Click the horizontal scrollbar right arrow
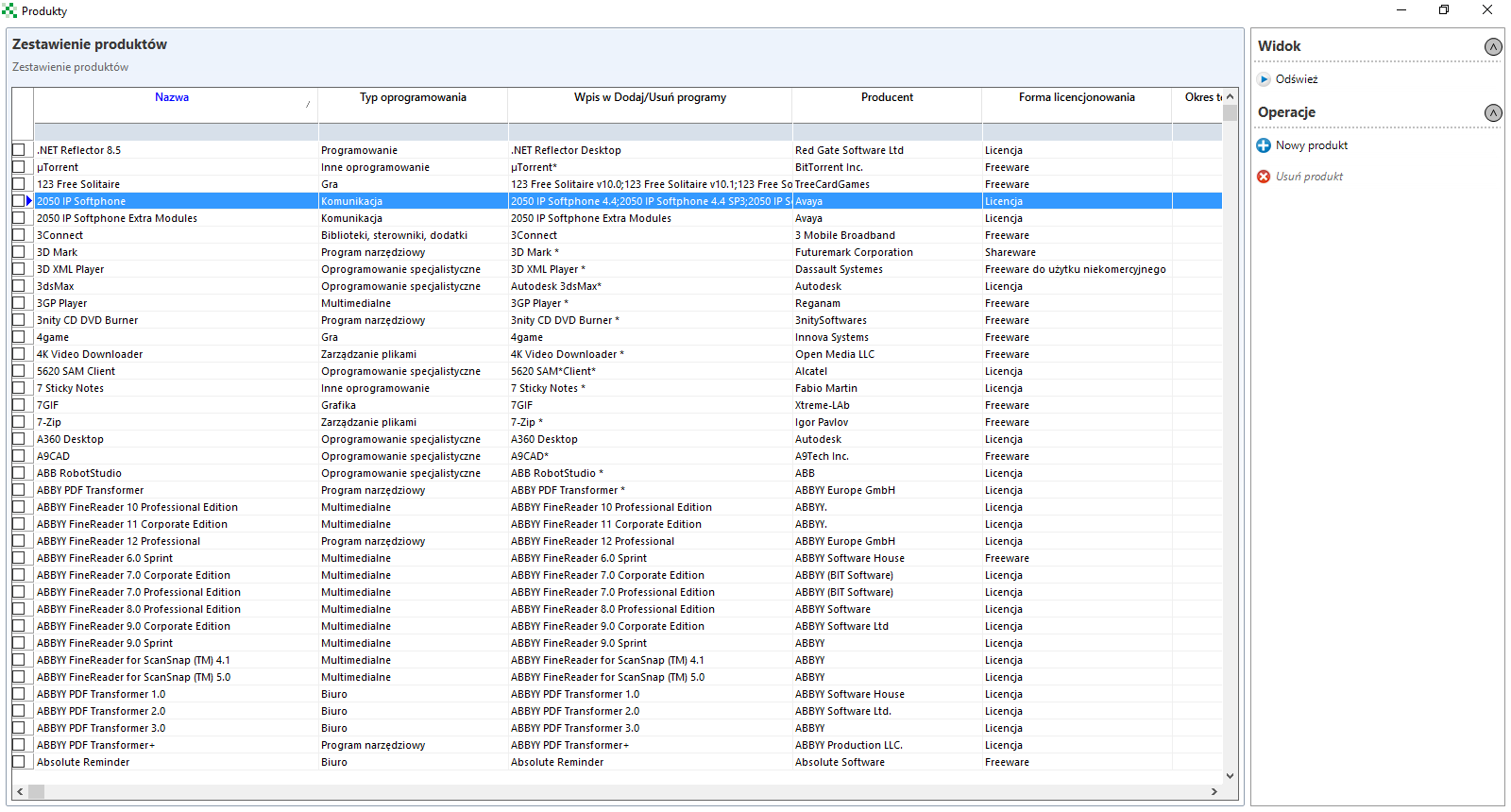 point(1214,791)
